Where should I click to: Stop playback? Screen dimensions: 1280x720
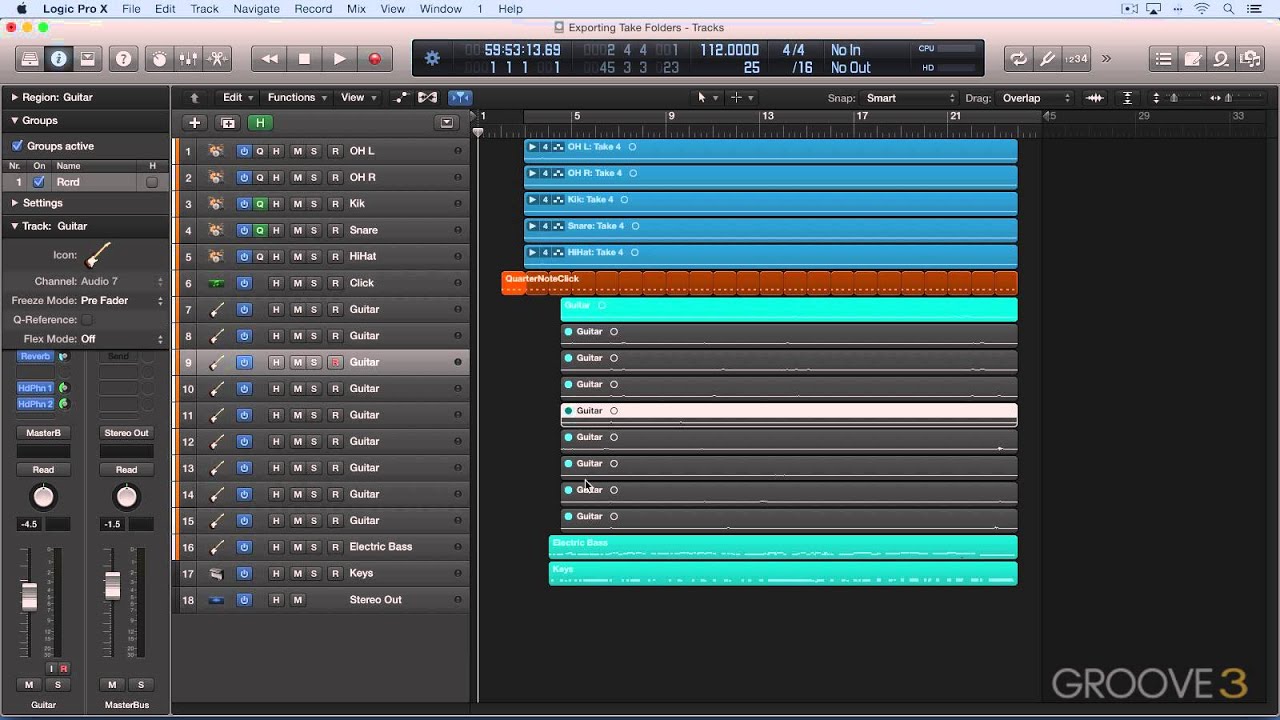304,59
